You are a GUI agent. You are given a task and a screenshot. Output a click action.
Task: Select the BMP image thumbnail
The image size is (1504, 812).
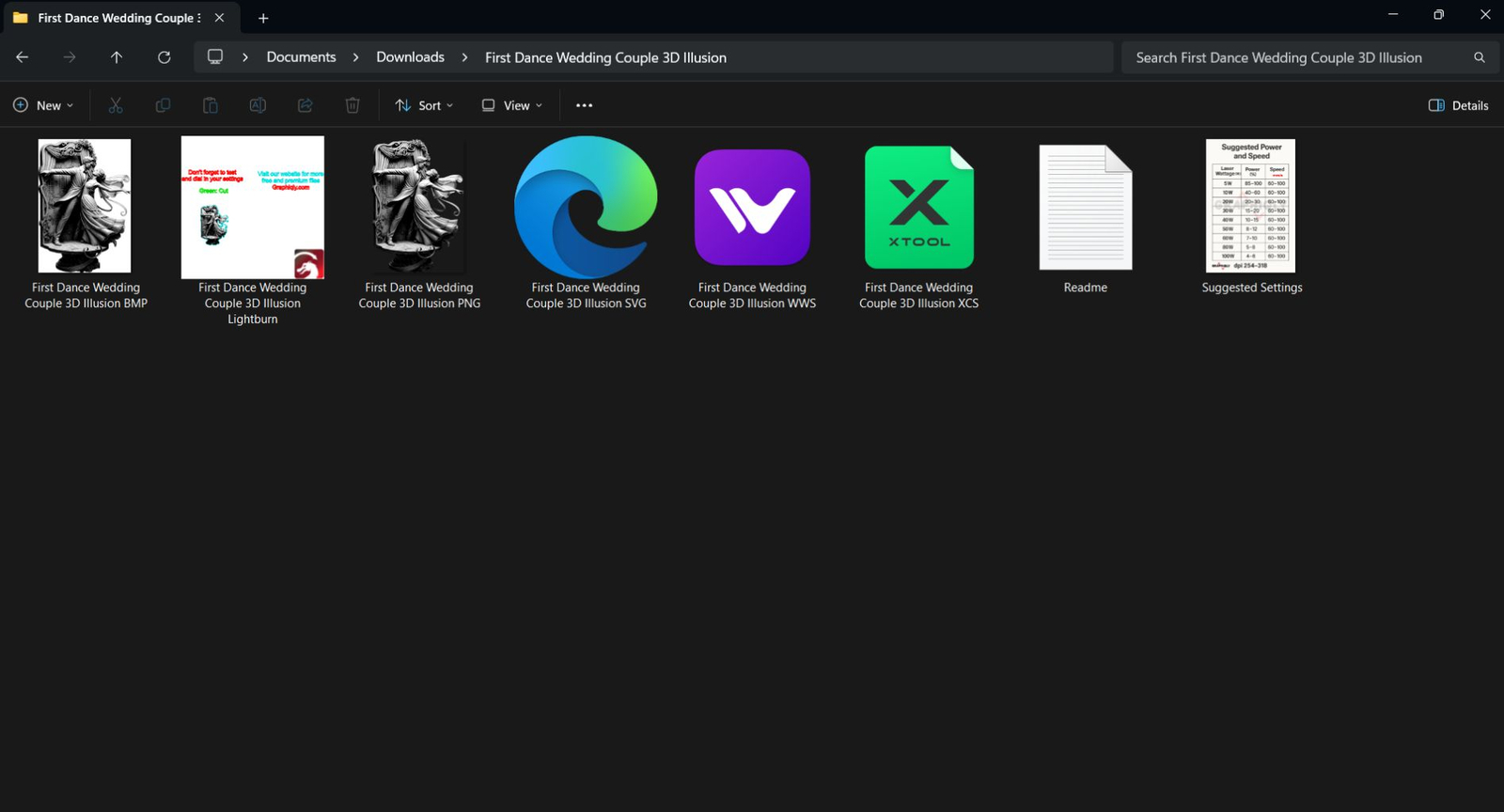85,206
